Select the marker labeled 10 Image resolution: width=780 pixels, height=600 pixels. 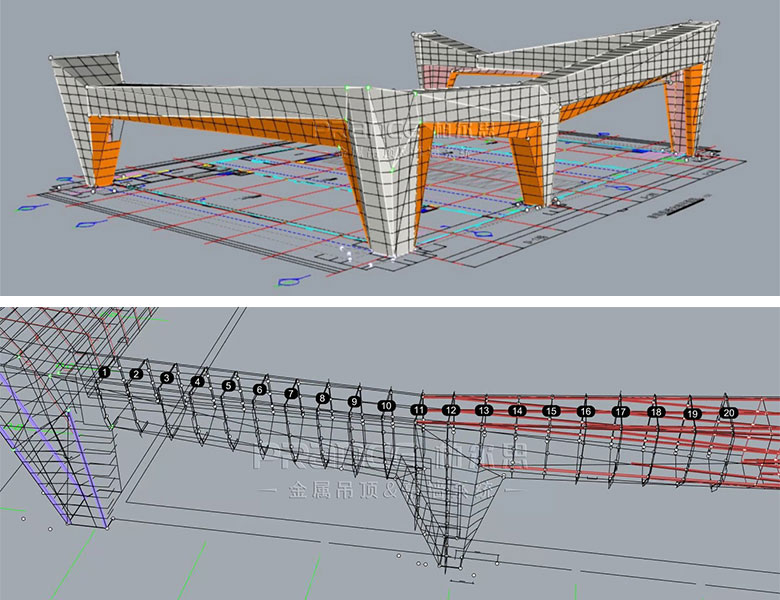click(x=386, y=406)
